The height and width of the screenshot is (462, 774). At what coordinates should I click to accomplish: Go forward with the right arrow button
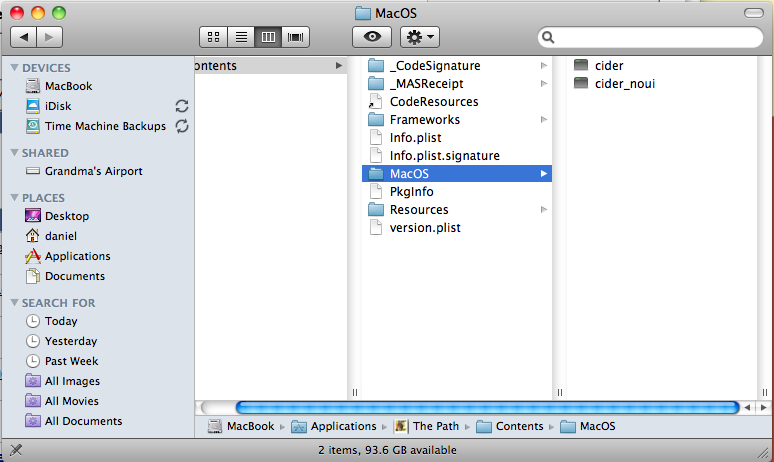[x=49, y=37]
